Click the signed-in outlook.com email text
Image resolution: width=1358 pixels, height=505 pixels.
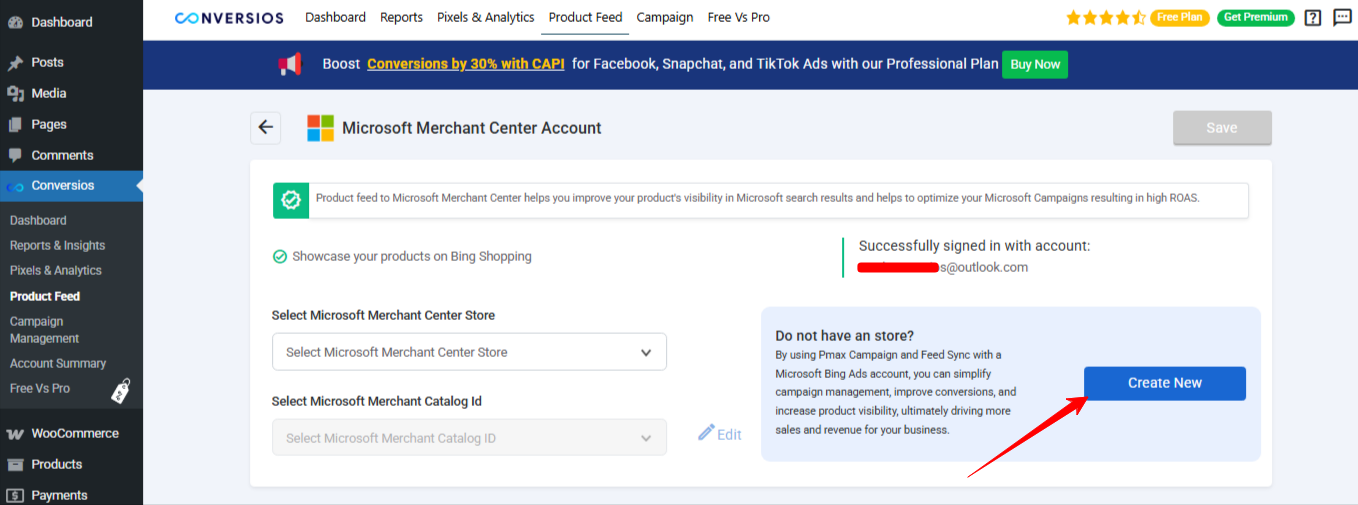[x=943, y=267]
